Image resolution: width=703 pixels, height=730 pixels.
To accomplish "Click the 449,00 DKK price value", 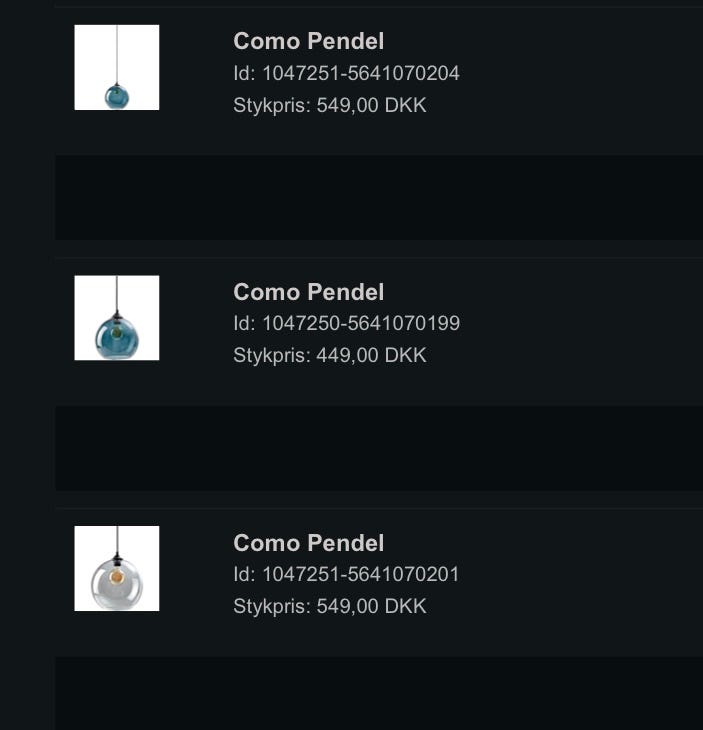I will 371,356.
